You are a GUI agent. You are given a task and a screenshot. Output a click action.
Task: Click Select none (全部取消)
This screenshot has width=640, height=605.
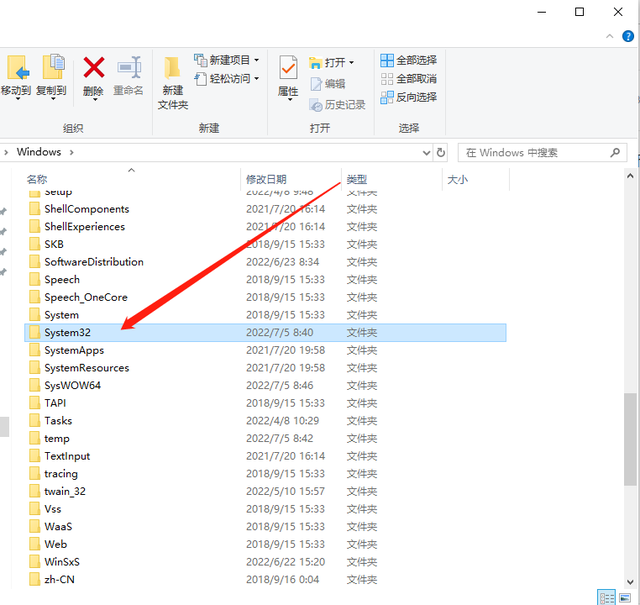pos(409,79)
